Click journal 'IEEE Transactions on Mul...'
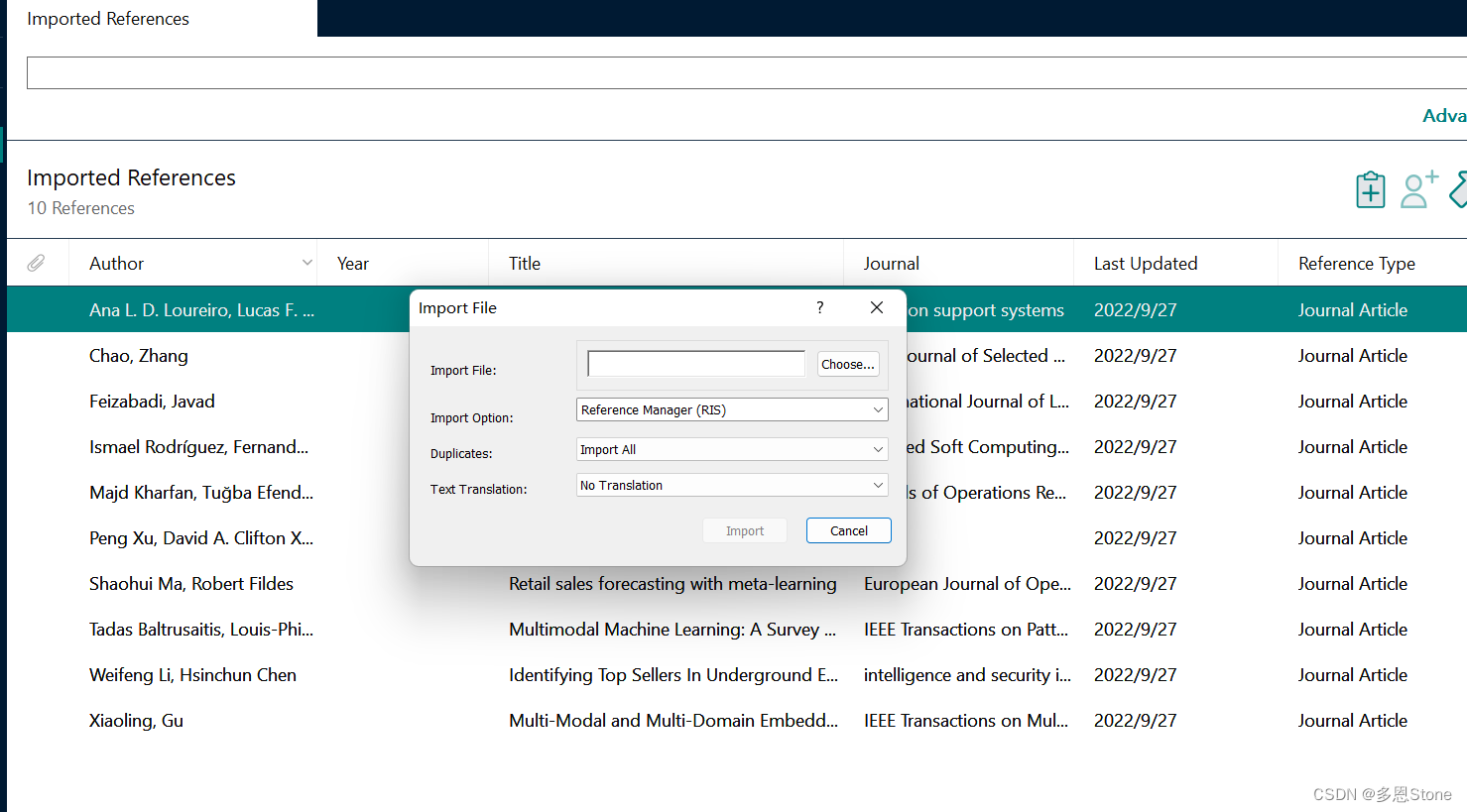Screen dimensions: 1467x812 tap(966, 721)
